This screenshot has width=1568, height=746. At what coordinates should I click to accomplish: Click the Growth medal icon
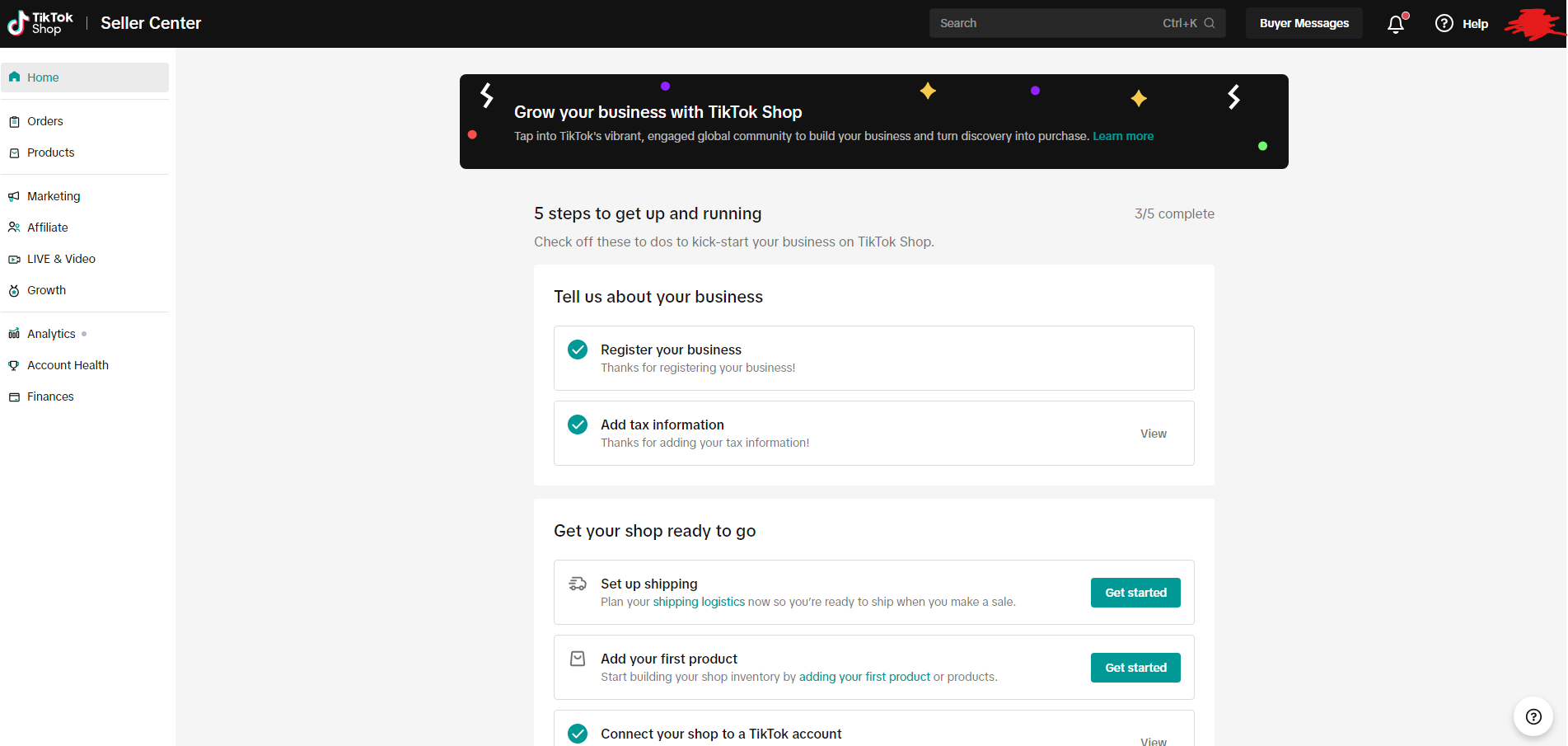14,290
